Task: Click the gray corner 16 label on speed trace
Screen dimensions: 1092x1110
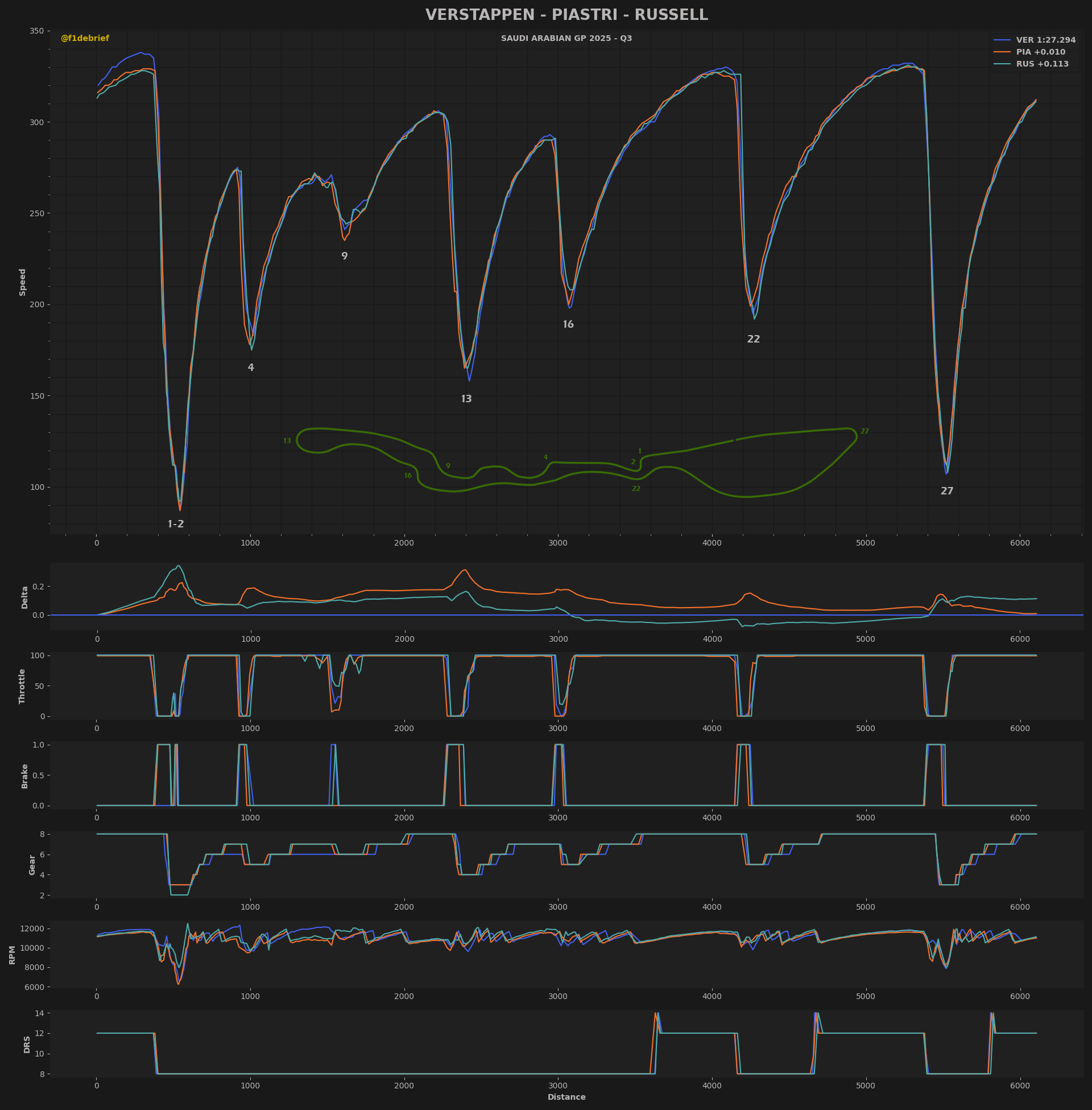Action: point(568,325)
